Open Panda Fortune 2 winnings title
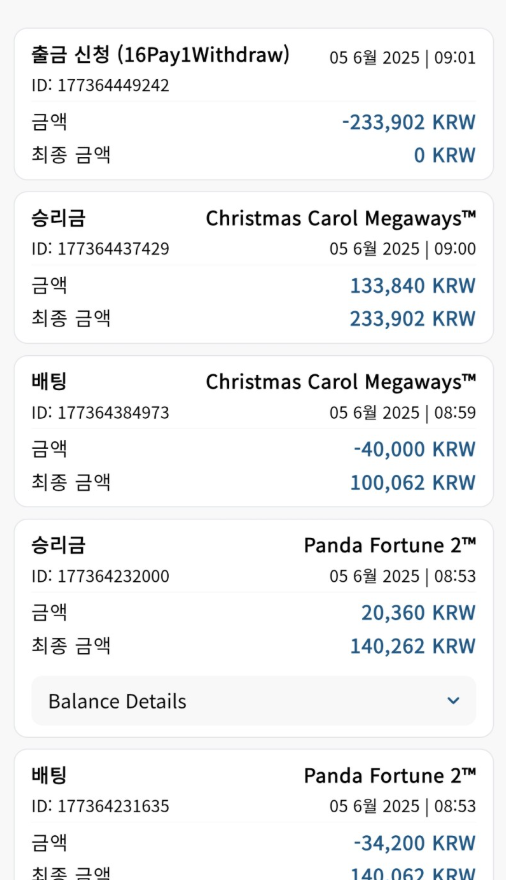The image size is (506, 880). (x=390, y=545)
